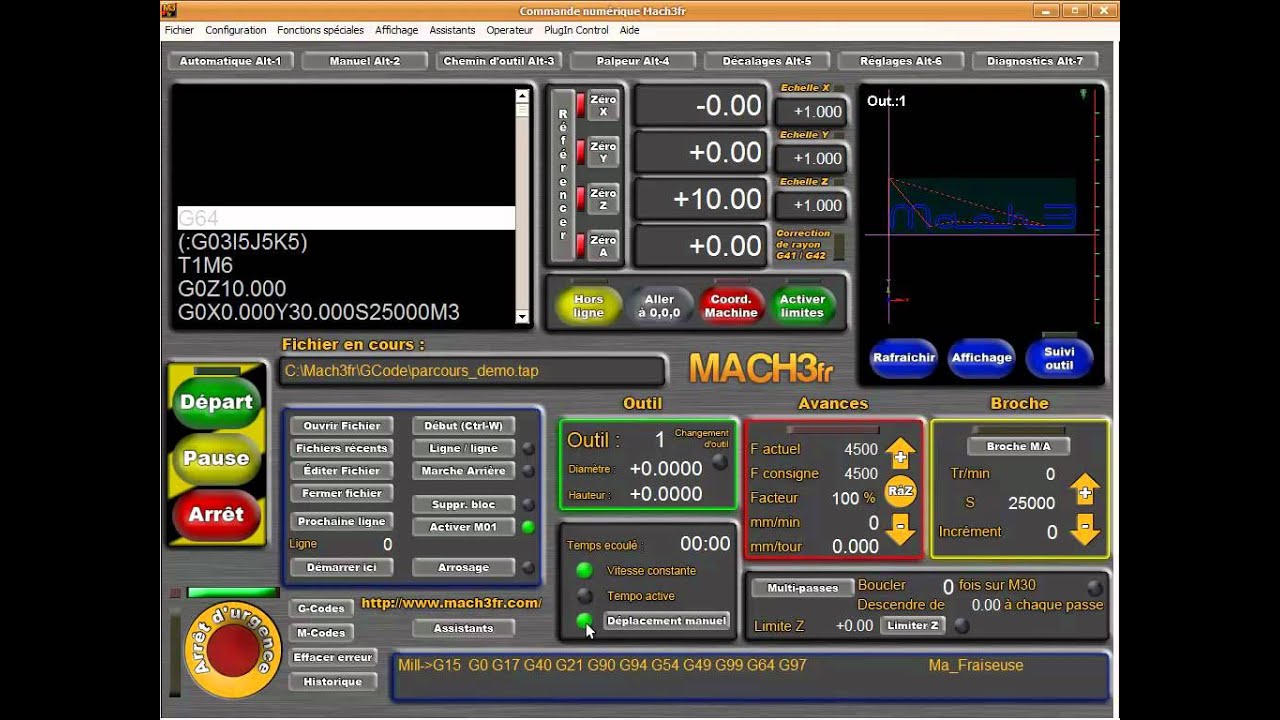Screen dimensions: 1280x720
Task: Show the G-Codes reference list
Action: click(321, 609)
